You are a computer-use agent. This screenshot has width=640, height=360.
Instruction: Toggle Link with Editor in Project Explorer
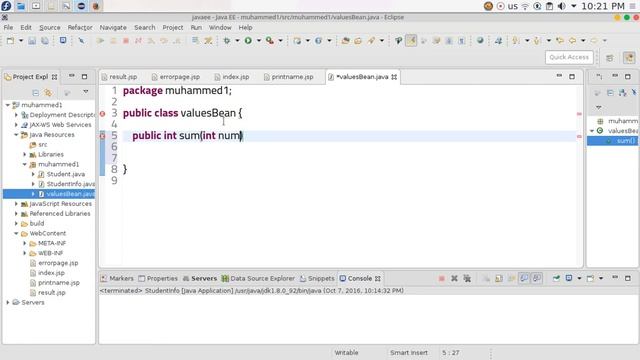48,93
